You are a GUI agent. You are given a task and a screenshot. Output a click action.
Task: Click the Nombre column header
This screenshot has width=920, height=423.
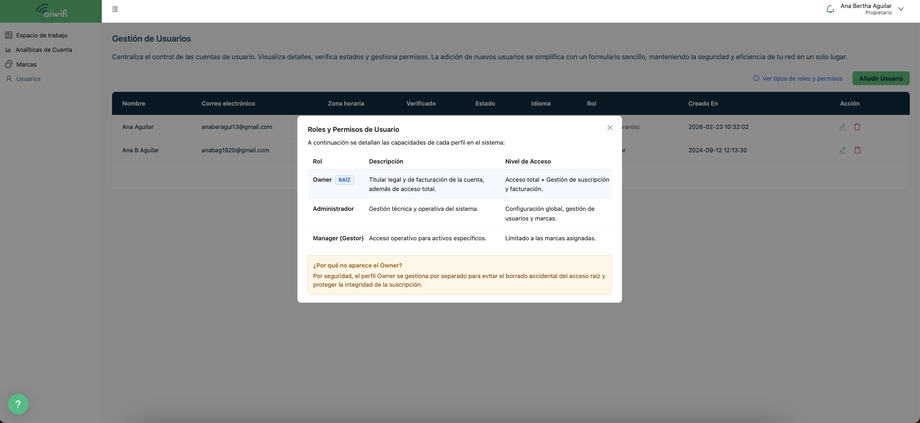(x=134, y=103)
